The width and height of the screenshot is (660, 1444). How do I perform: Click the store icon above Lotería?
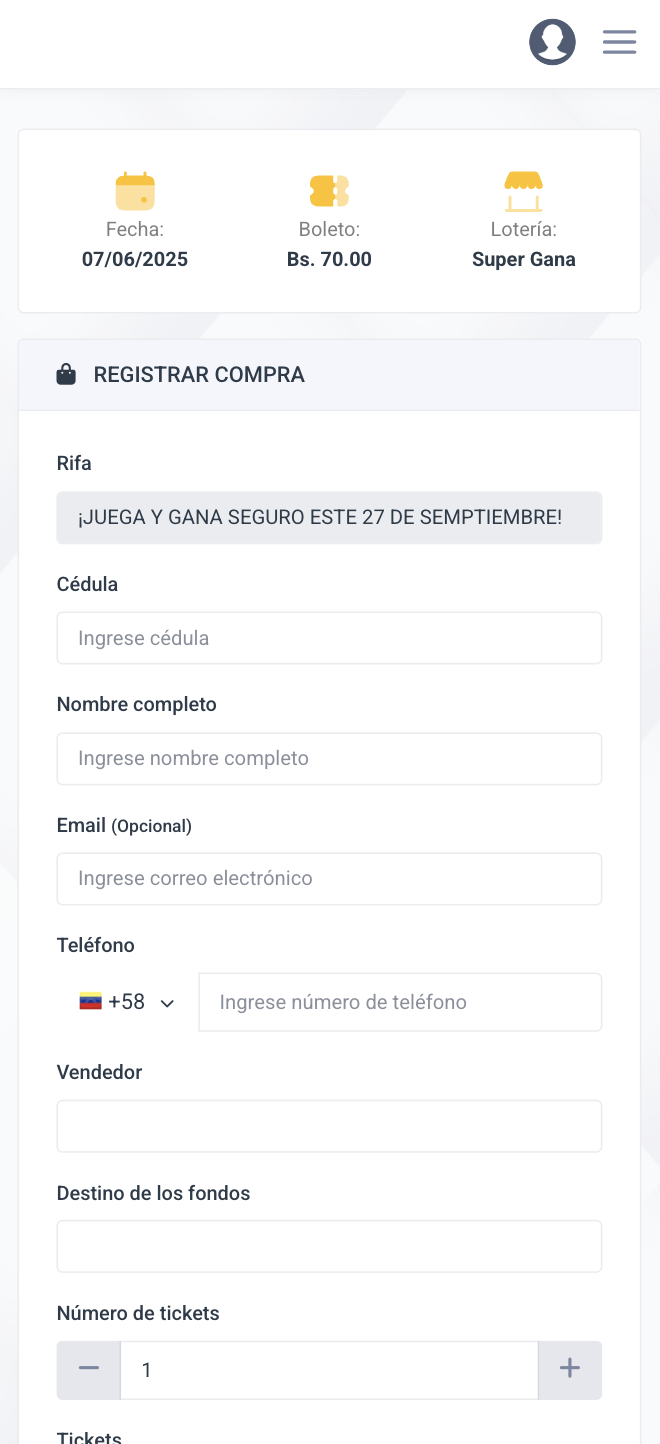[x=523, y=191]
